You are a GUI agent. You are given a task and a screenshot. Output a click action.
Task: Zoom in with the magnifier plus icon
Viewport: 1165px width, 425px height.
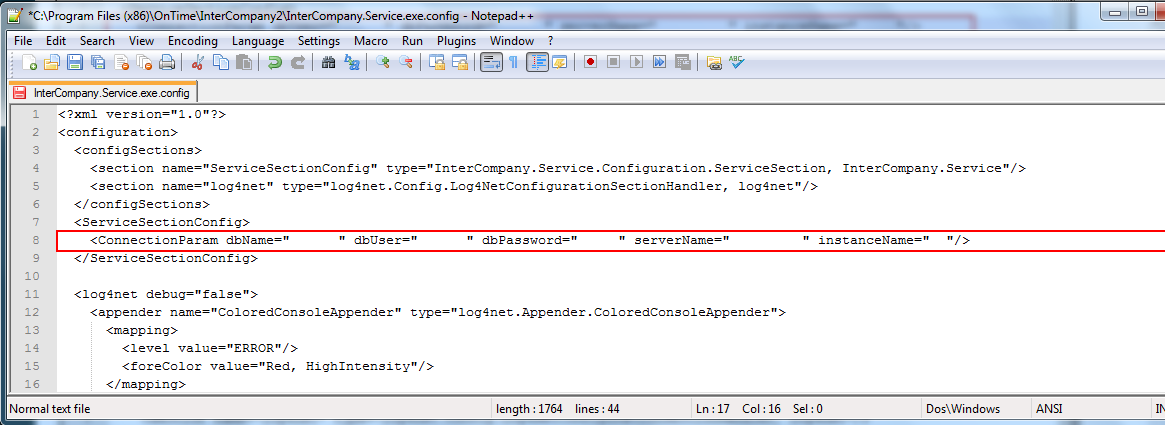coord(383,63)
